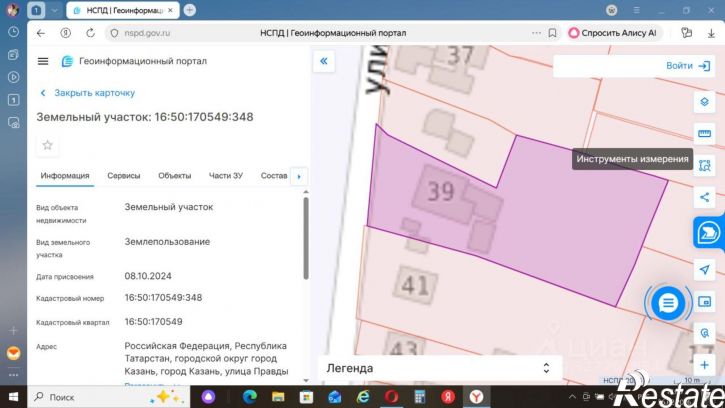Add parcel to favorites with star

tap(47, 145)
